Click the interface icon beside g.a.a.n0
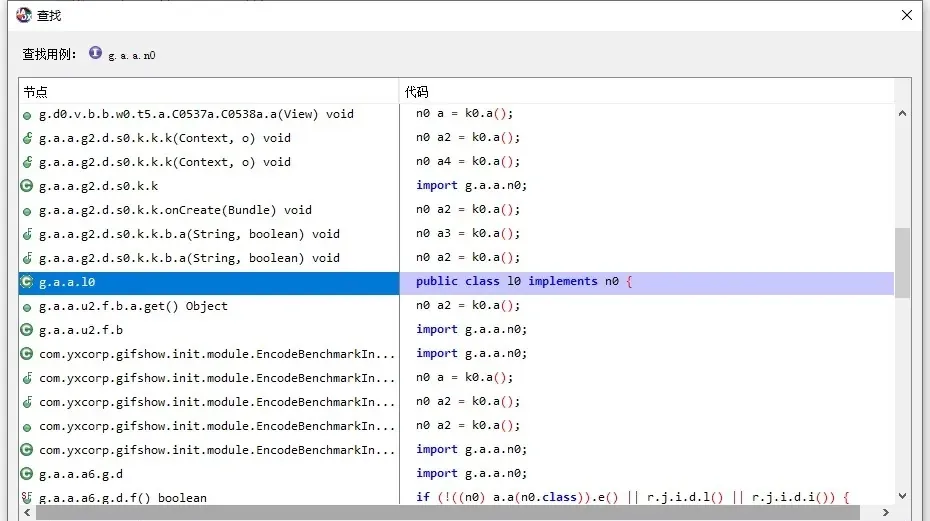The image size is (930, 521). [x=95, y=53]
